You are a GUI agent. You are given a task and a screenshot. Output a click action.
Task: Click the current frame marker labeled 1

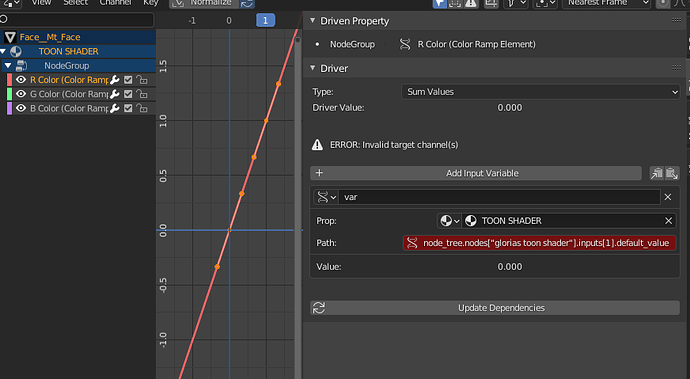(265, 20)
